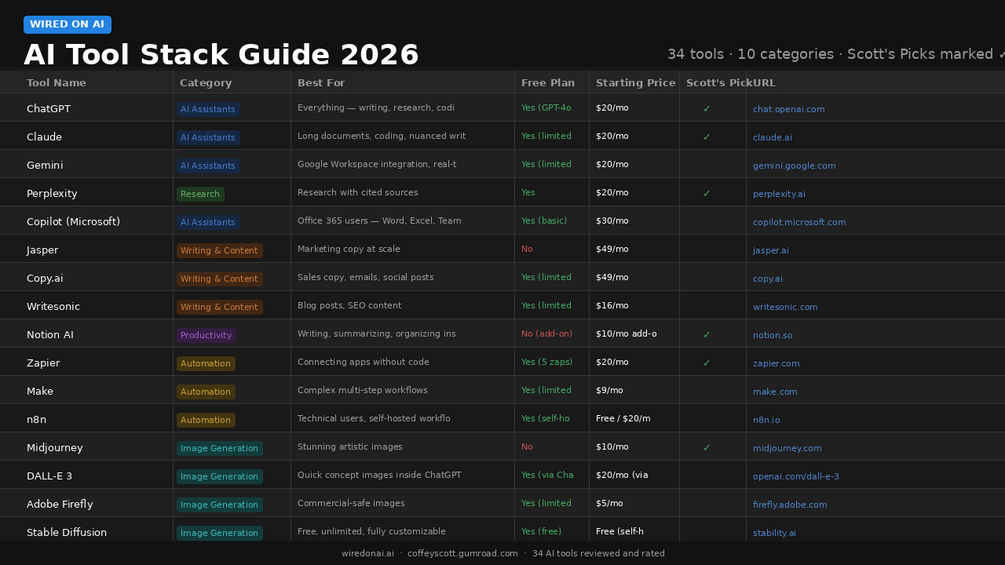The height and width of the screenshot is (565, 1005).
Task: Open the perplexity.ai link
Action: (x=779, y=193)
